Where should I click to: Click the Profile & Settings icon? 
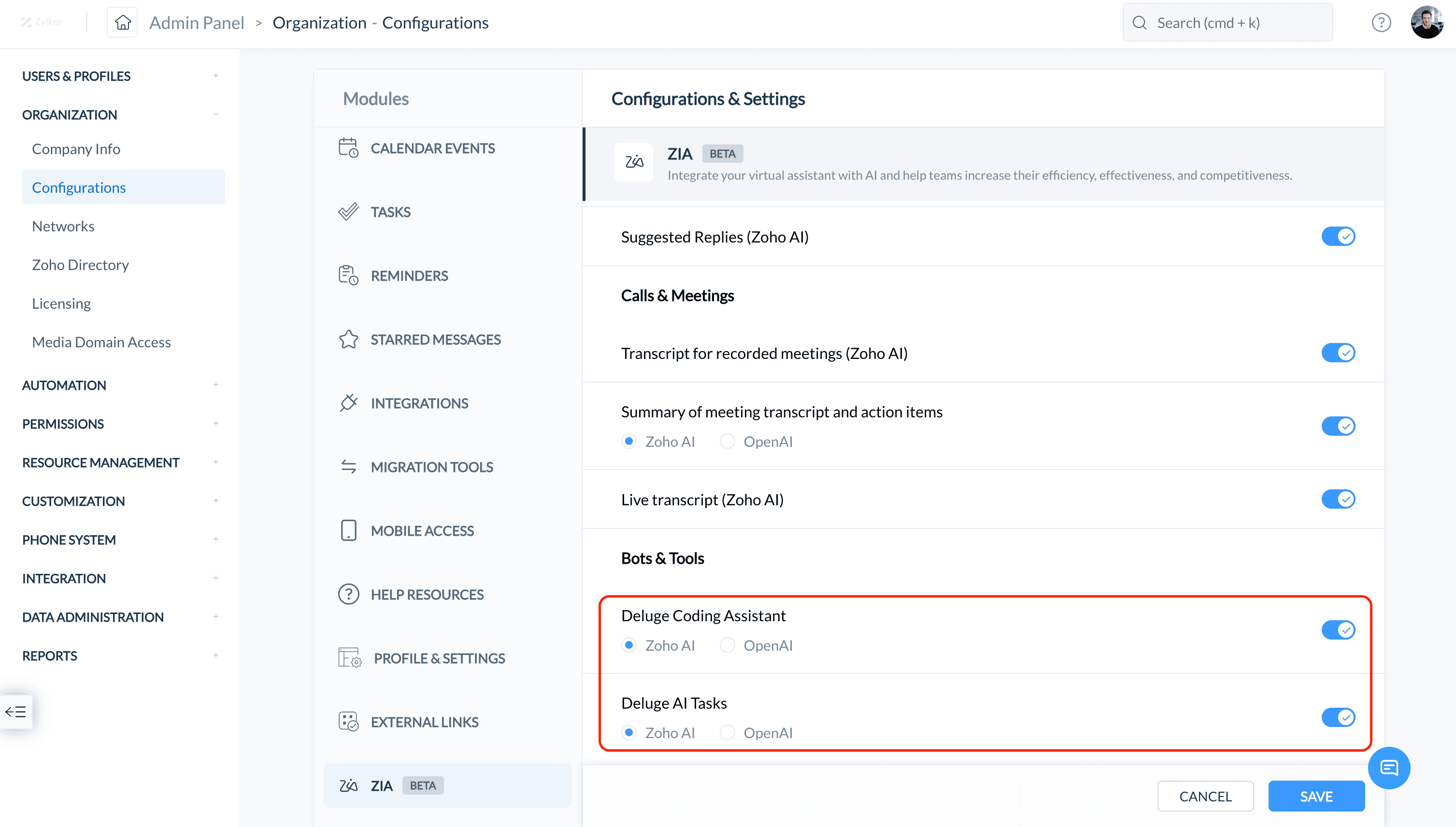click(x=350, y=658)
